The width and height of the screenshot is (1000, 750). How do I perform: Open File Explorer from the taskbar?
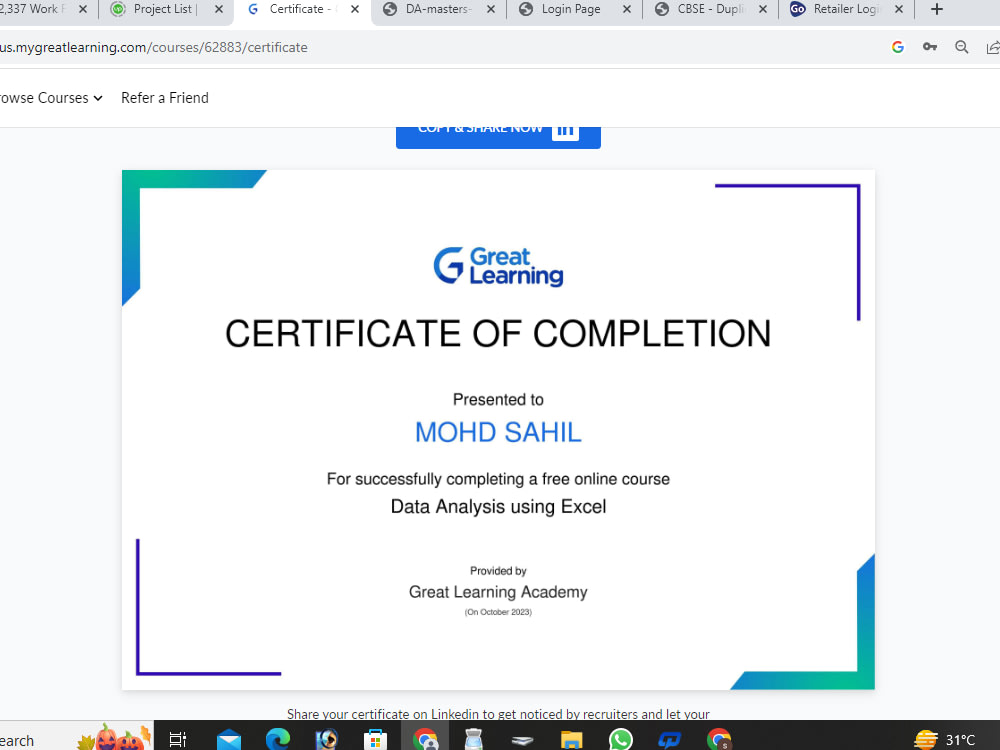coord(571,740)
